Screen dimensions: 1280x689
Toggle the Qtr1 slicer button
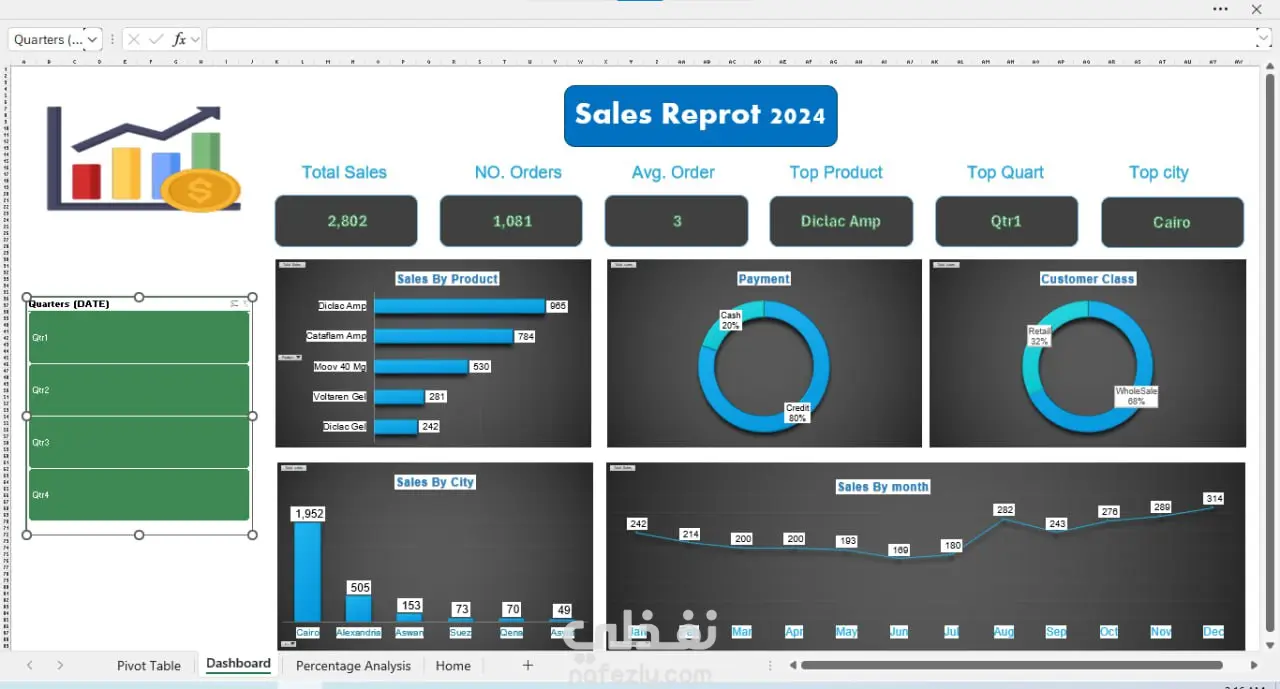click(139, 337)
